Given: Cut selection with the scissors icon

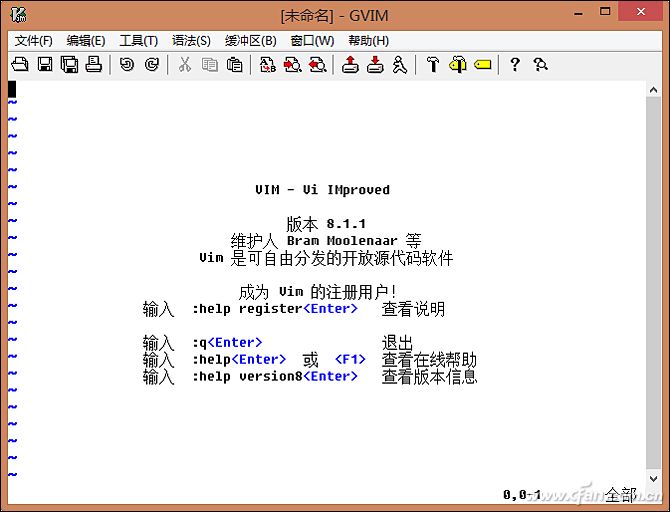Looking at the screenshot, I should (185, 65).
